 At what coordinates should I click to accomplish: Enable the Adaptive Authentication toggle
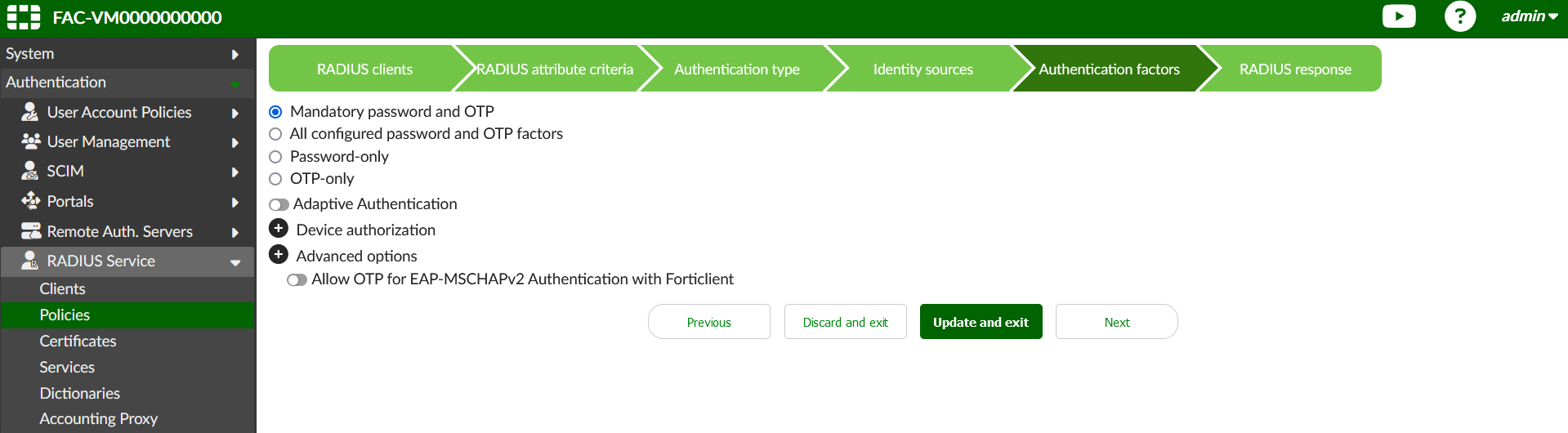(x=279, y=204)
